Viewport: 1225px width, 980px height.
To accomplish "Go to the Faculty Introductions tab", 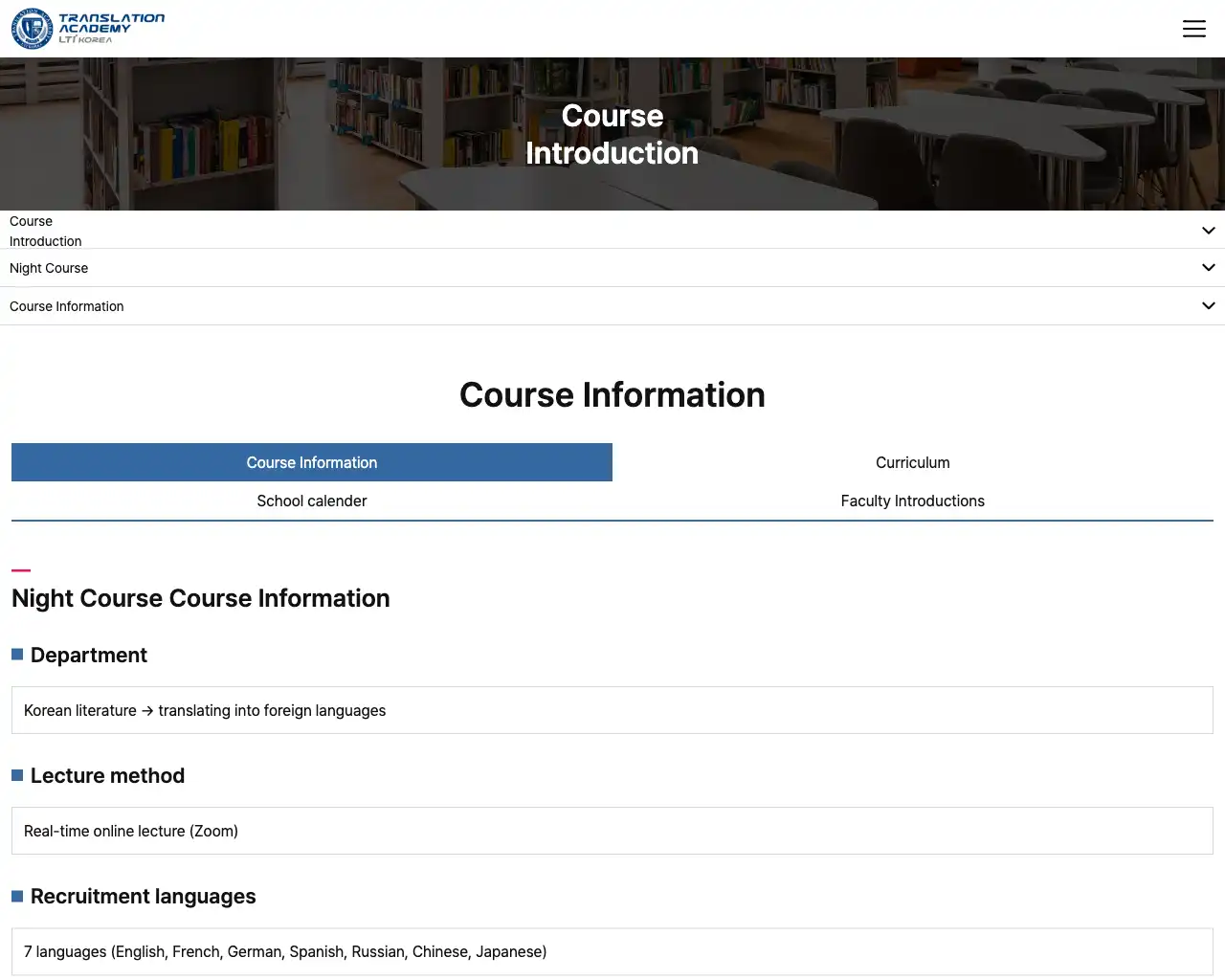I will (913, 501).
